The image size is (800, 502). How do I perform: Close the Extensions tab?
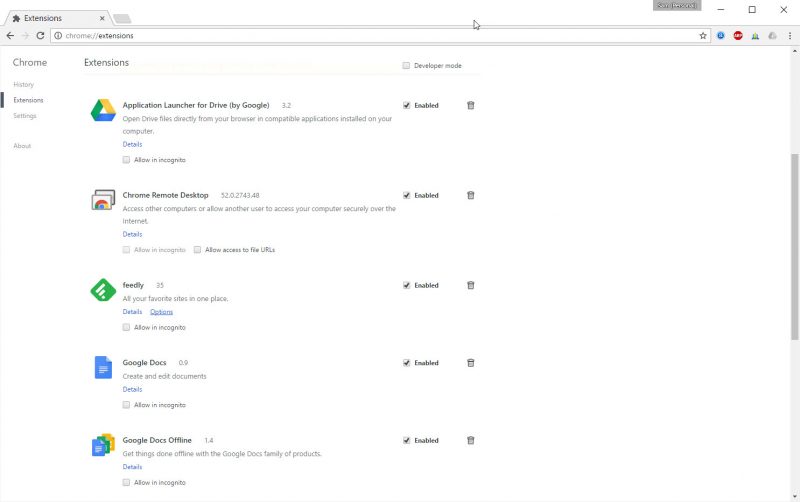pos(102,18)
